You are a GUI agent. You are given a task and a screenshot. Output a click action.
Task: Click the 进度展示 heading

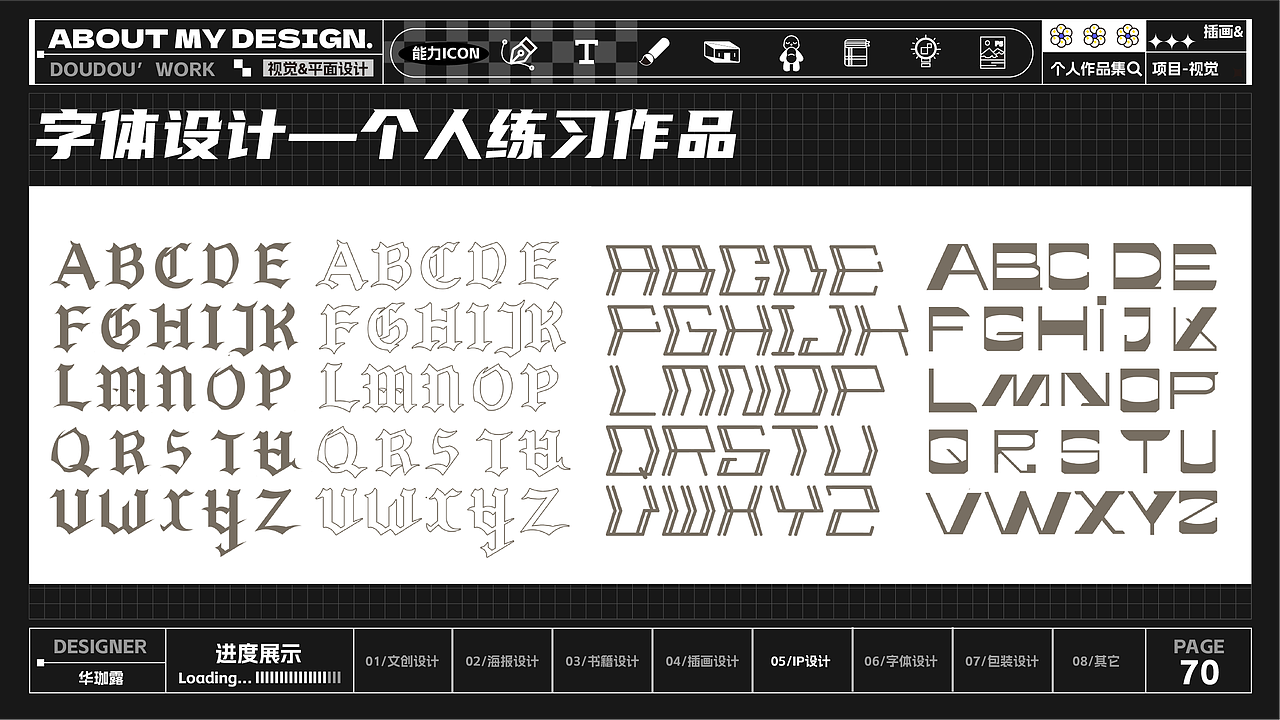[258, 654]
